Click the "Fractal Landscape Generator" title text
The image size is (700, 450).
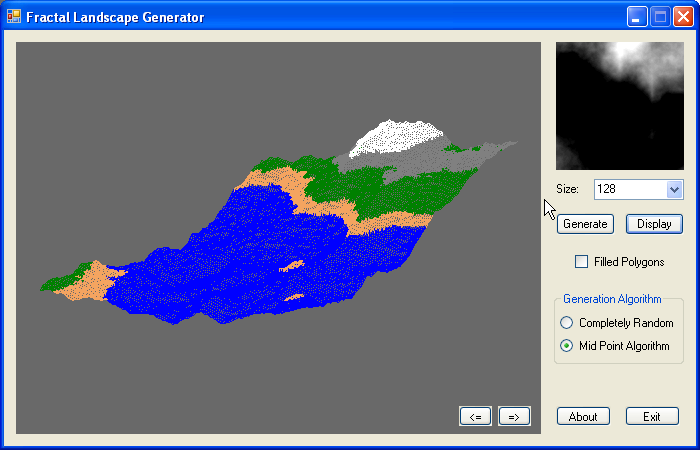pyautogui.click(x=115, y=17)
